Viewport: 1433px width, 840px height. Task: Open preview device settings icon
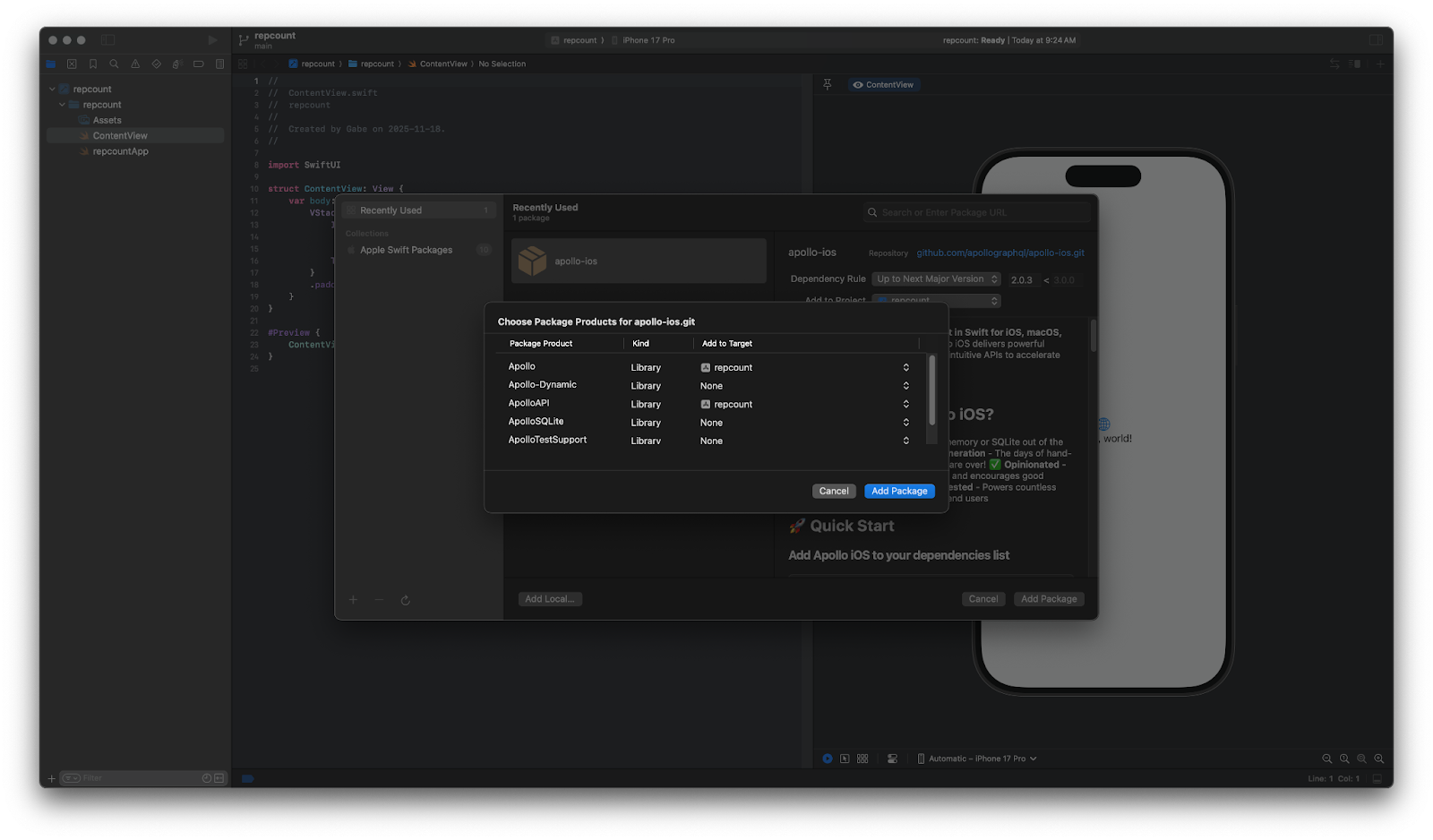[892, 759]
